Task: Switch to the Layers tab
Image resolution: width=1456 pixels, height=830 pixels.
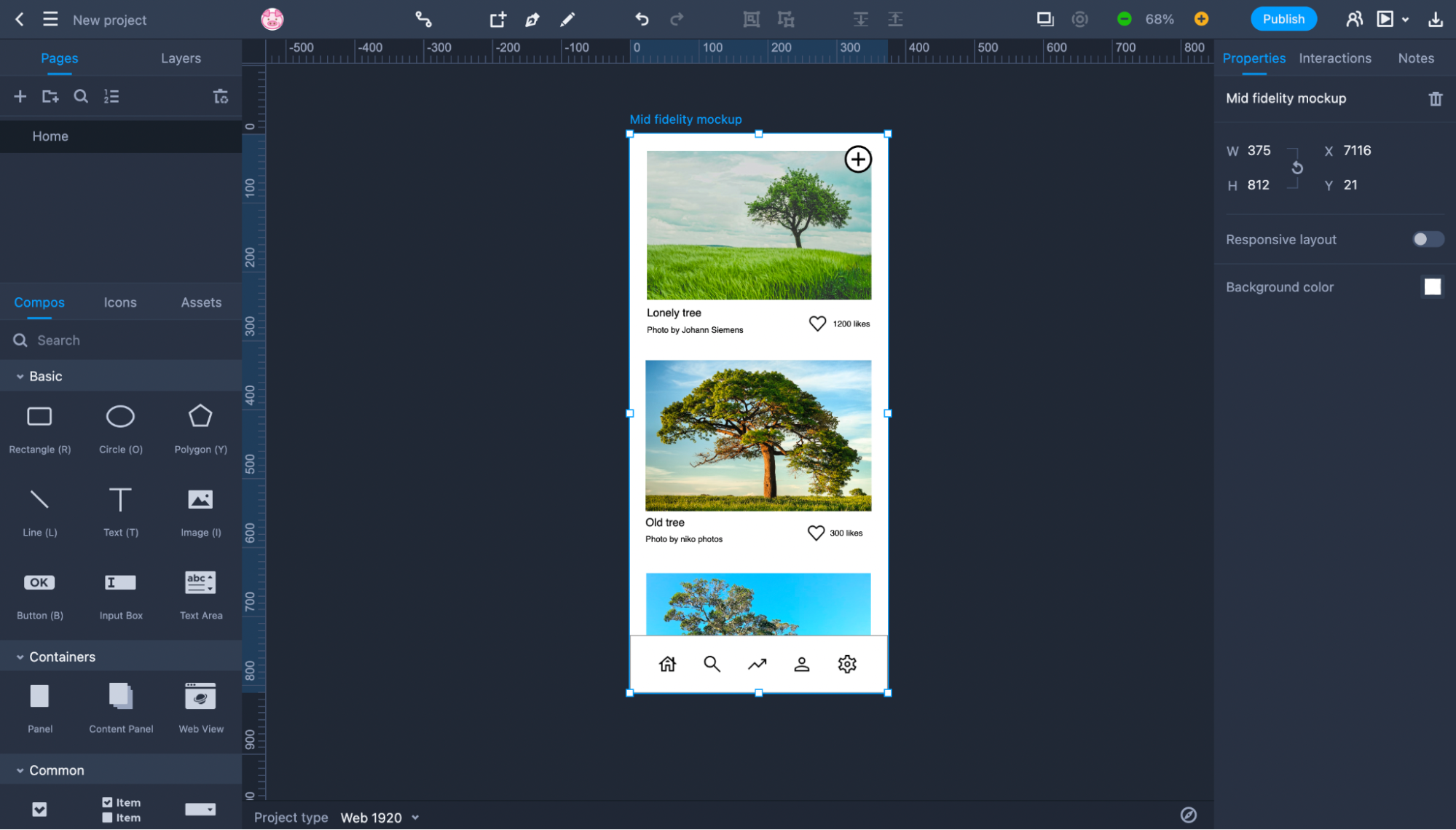Action: click(181, 58)
